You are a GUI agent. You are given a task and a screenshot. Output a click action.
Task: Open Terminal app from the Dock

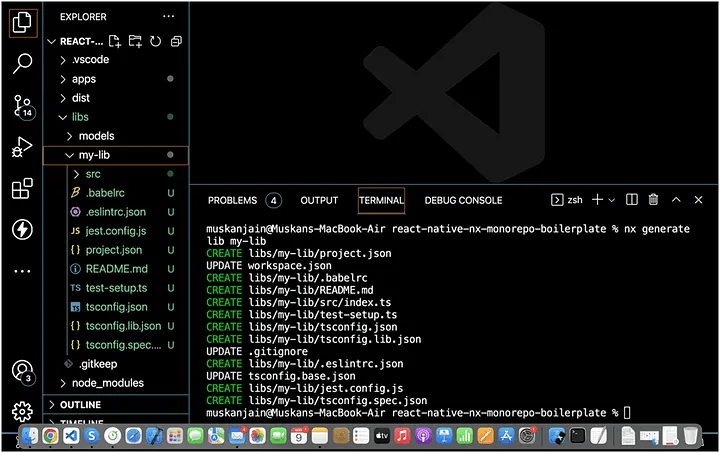coord(578,436)
